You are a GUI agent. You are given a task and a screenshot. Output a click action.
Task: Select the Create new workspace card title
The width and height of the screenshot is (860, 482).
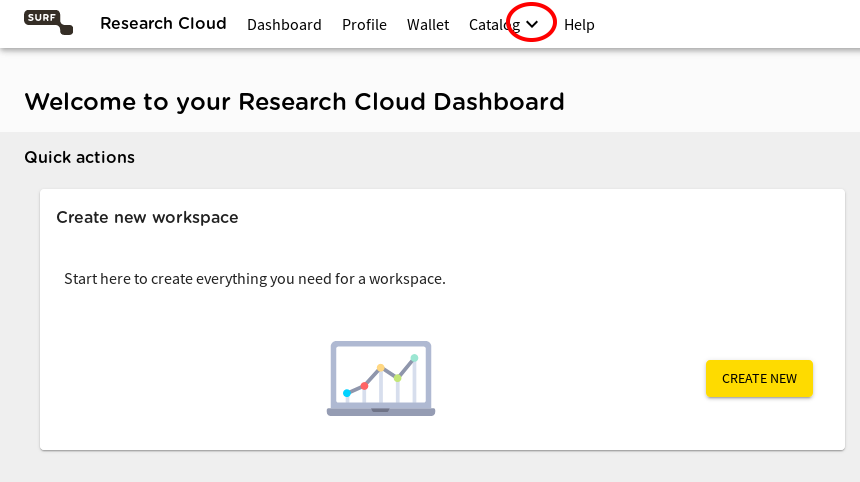coord(147,217)
